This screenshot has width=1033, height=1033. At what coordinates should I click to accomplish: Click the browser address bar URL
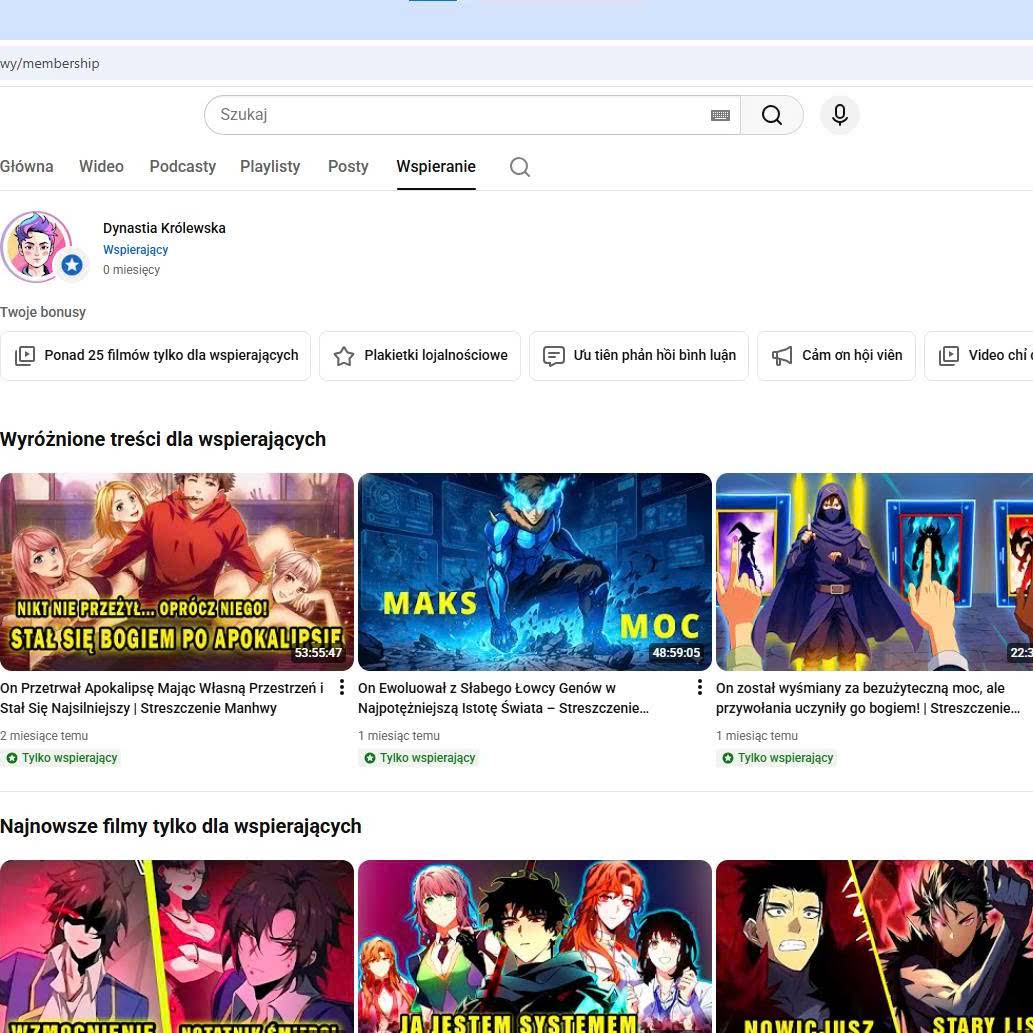(50, 63)
